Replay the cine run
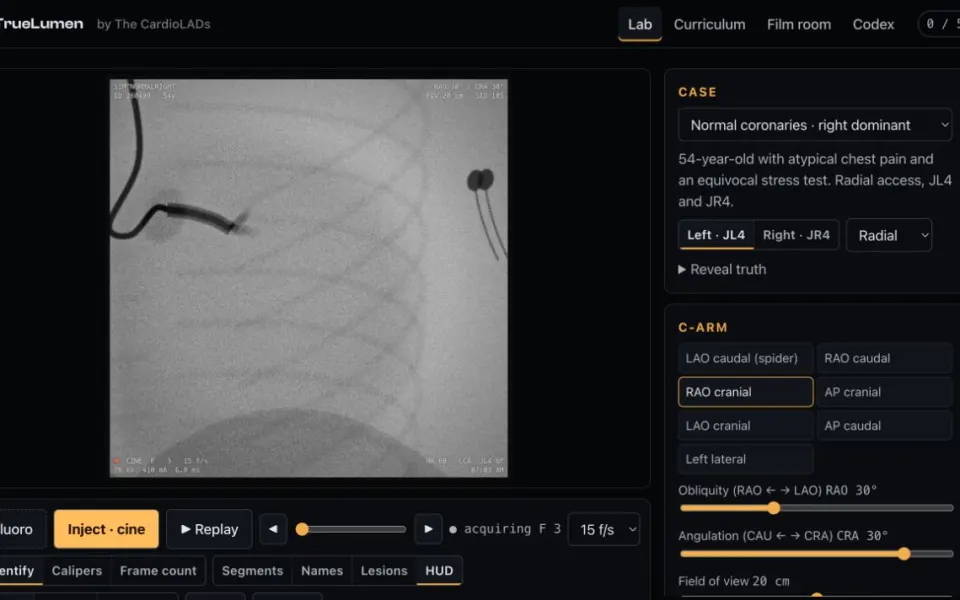The image size is (960, 600). (x=209, y=529)
